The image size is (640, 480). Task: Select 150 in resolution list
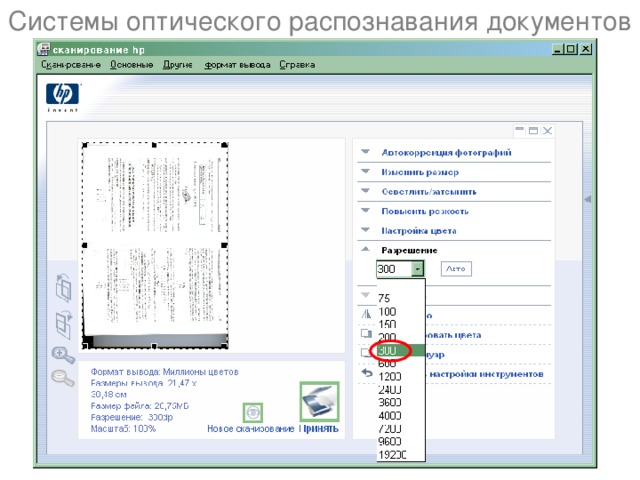(387, 324)
